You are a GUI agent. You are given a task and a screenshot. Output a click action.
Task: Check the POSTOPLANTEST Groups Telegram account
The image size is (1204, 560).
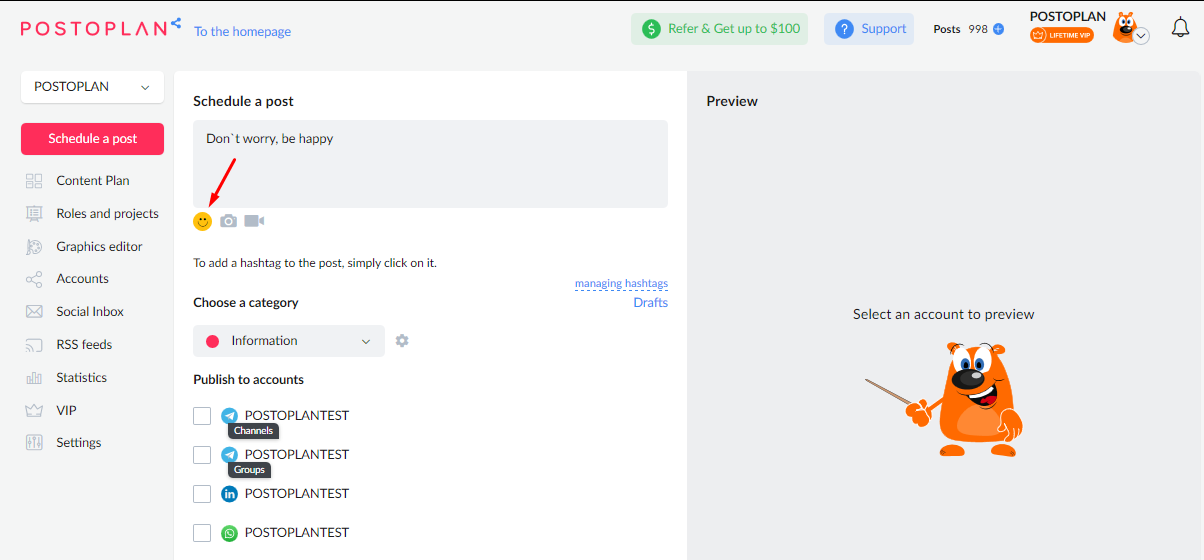[202, 455]
